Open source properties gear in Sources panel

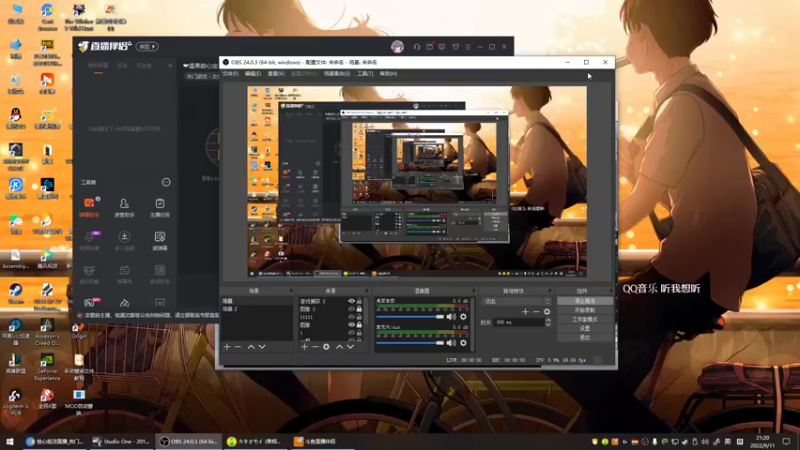tap(327, 347)
